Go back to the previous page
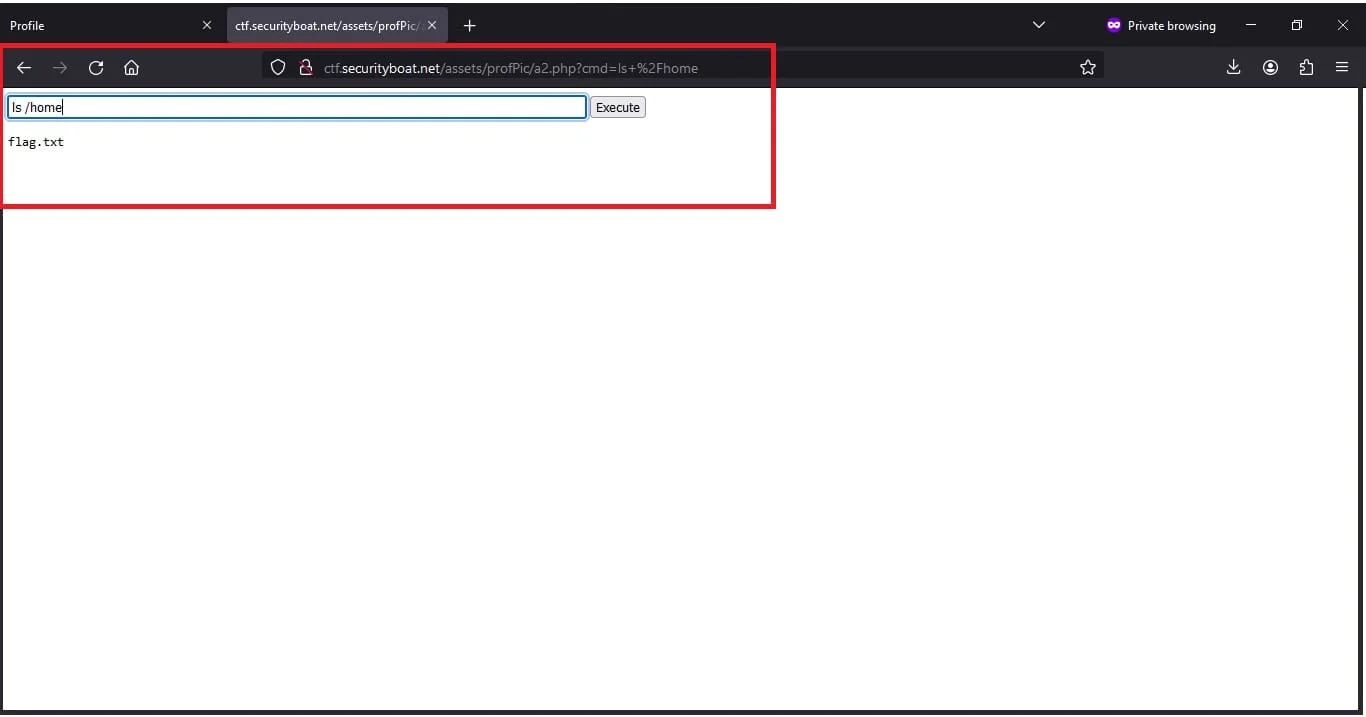The width and height of the screenshot is (1366, 717). 24,68
